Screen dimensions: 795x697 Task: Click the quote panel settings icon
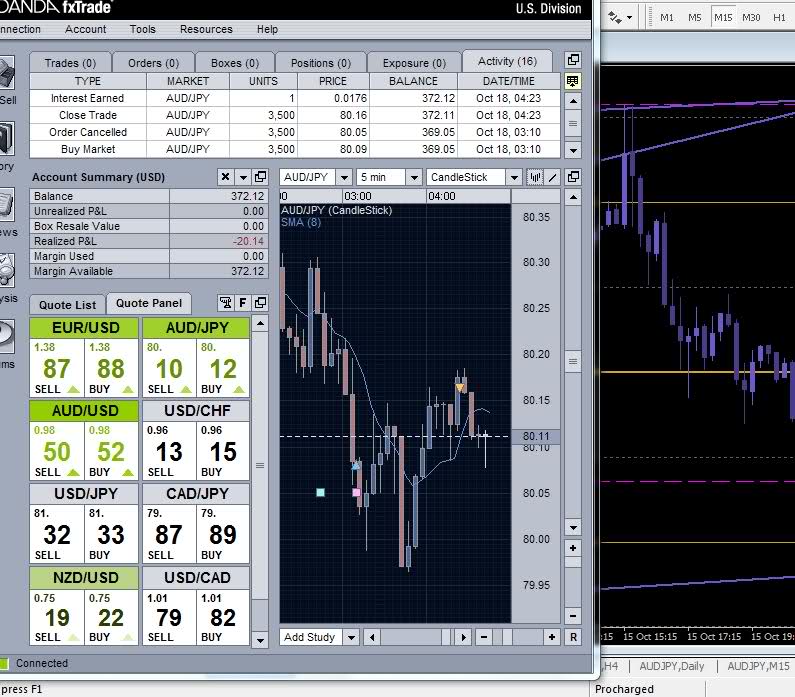(x=226, y=303)
